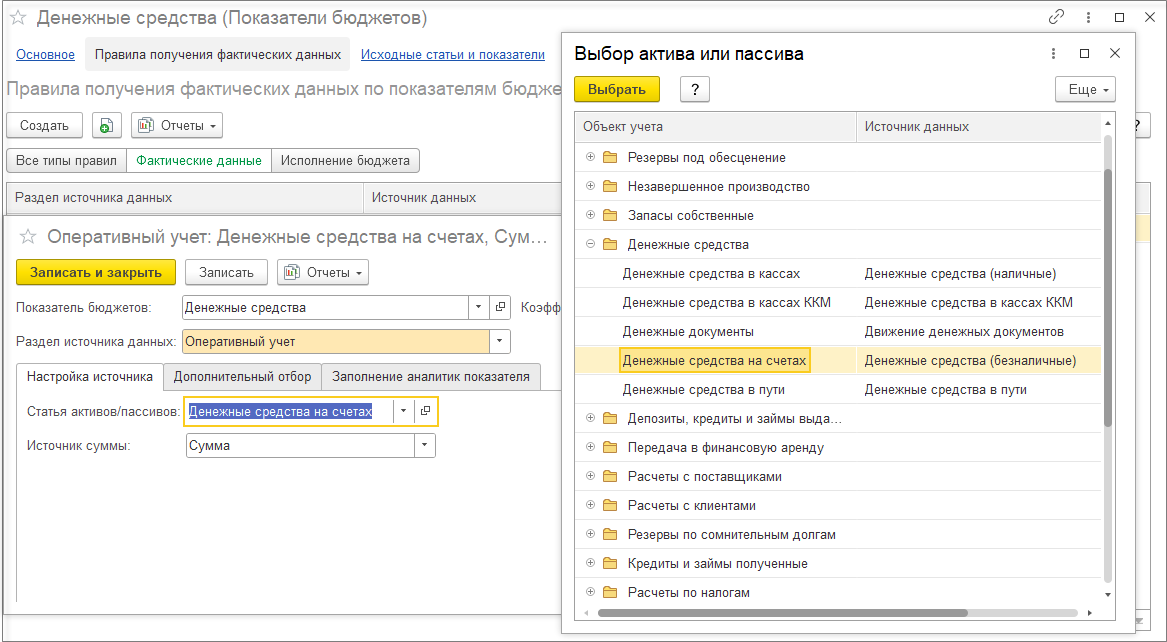Switch to Все типы правил filter
The image size is (1167, 642).
coord(67,160)
